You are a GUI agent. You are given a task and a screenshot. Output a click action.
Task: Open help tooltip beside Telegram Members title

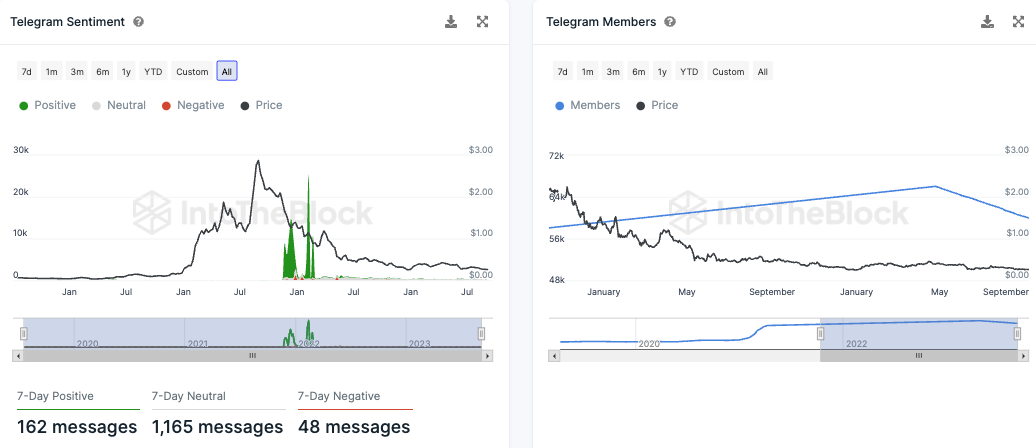click(670, 22)
